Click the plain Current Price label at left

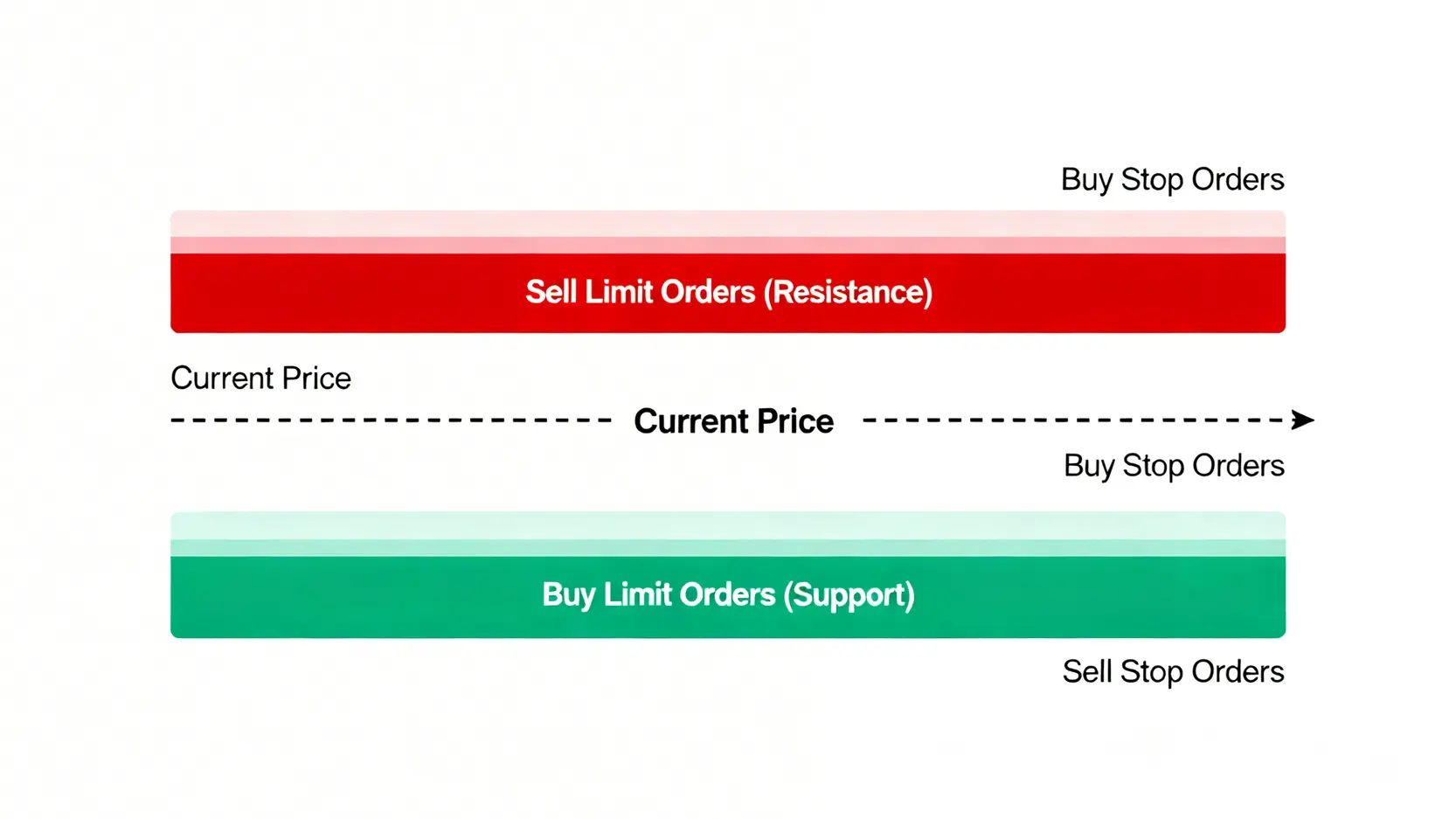tap(260, 378)
